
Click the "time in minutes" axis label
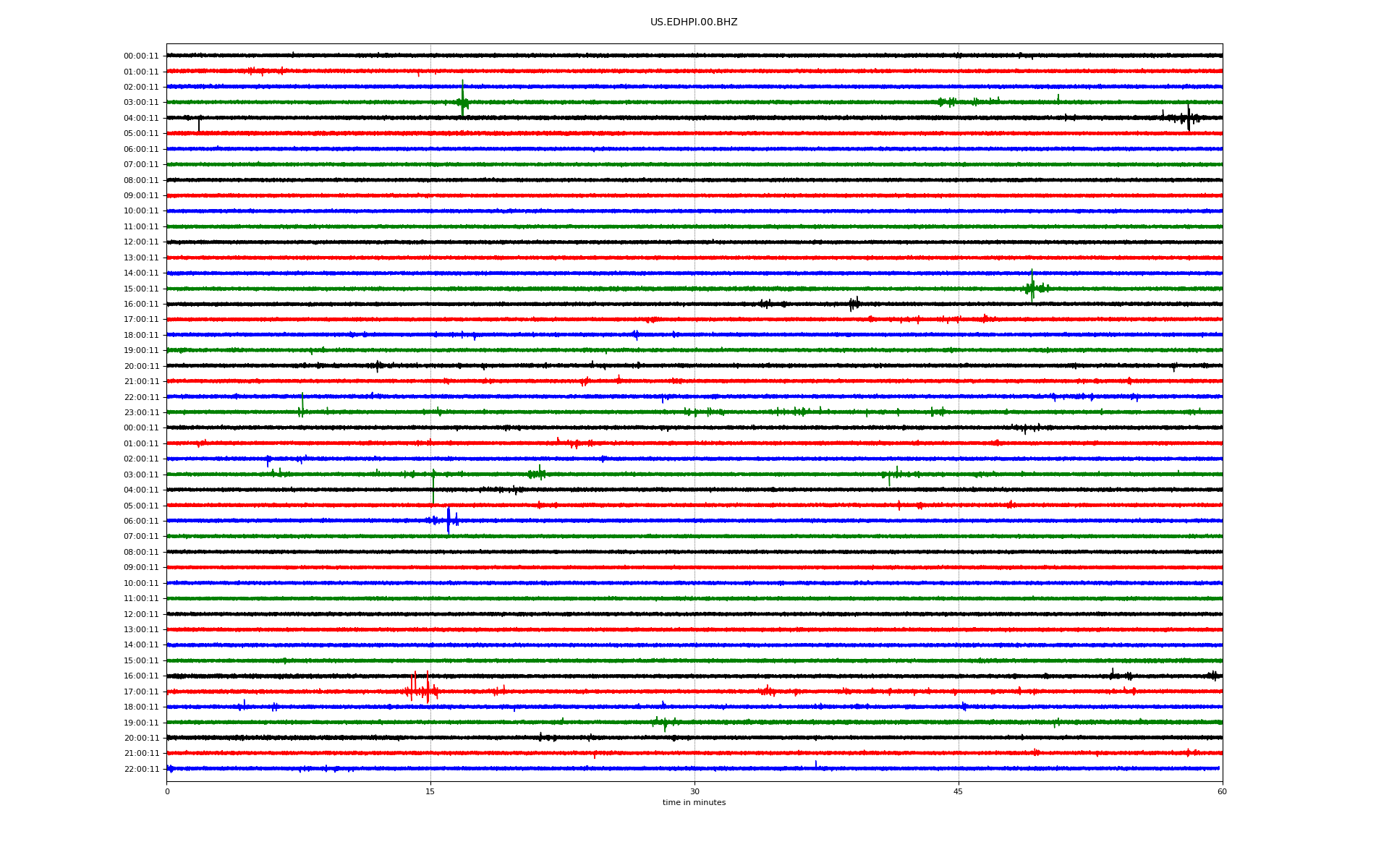[694, 802]
